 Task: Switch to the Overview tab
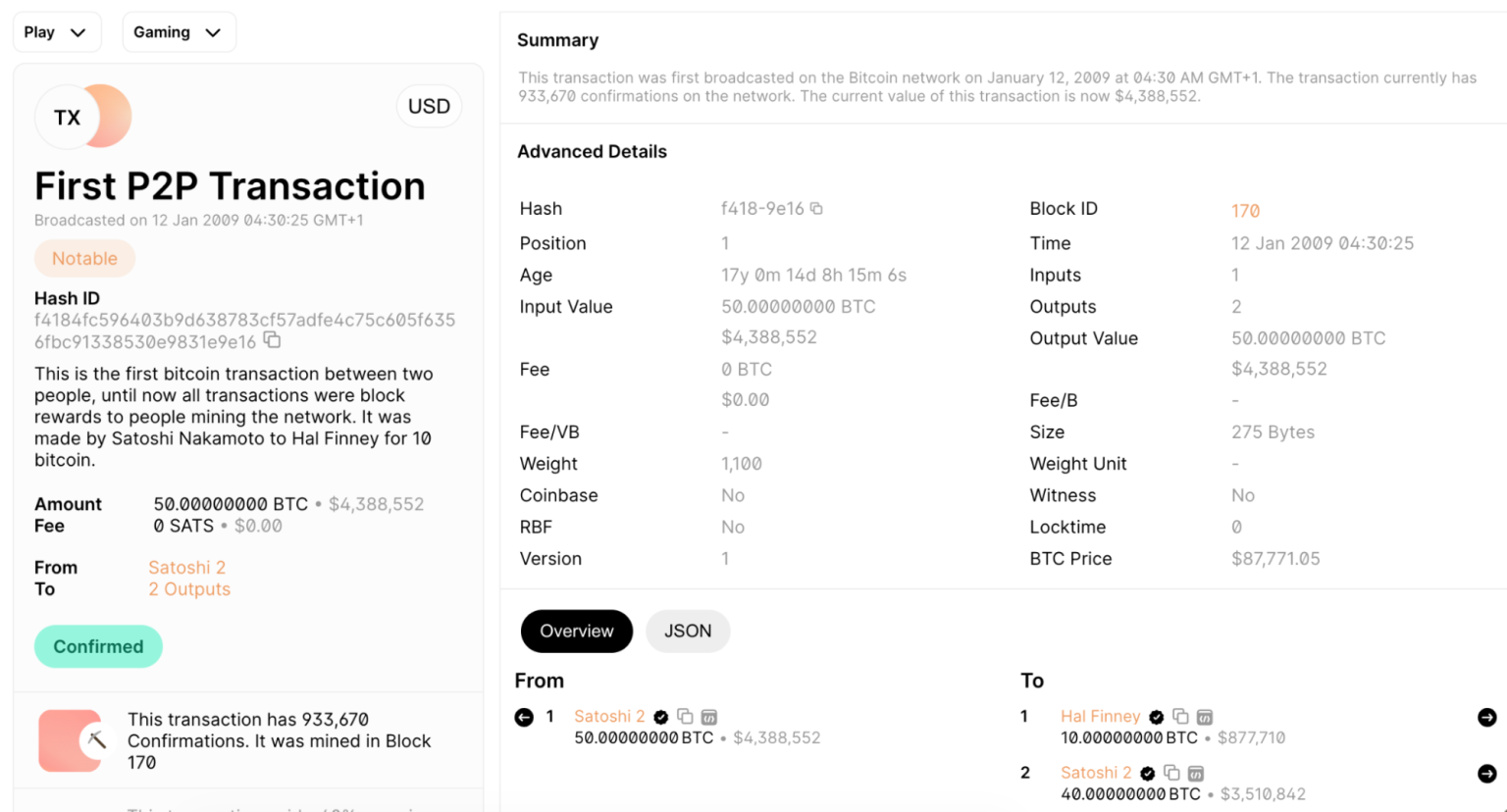pyautogui.click(x=577, y=631)
